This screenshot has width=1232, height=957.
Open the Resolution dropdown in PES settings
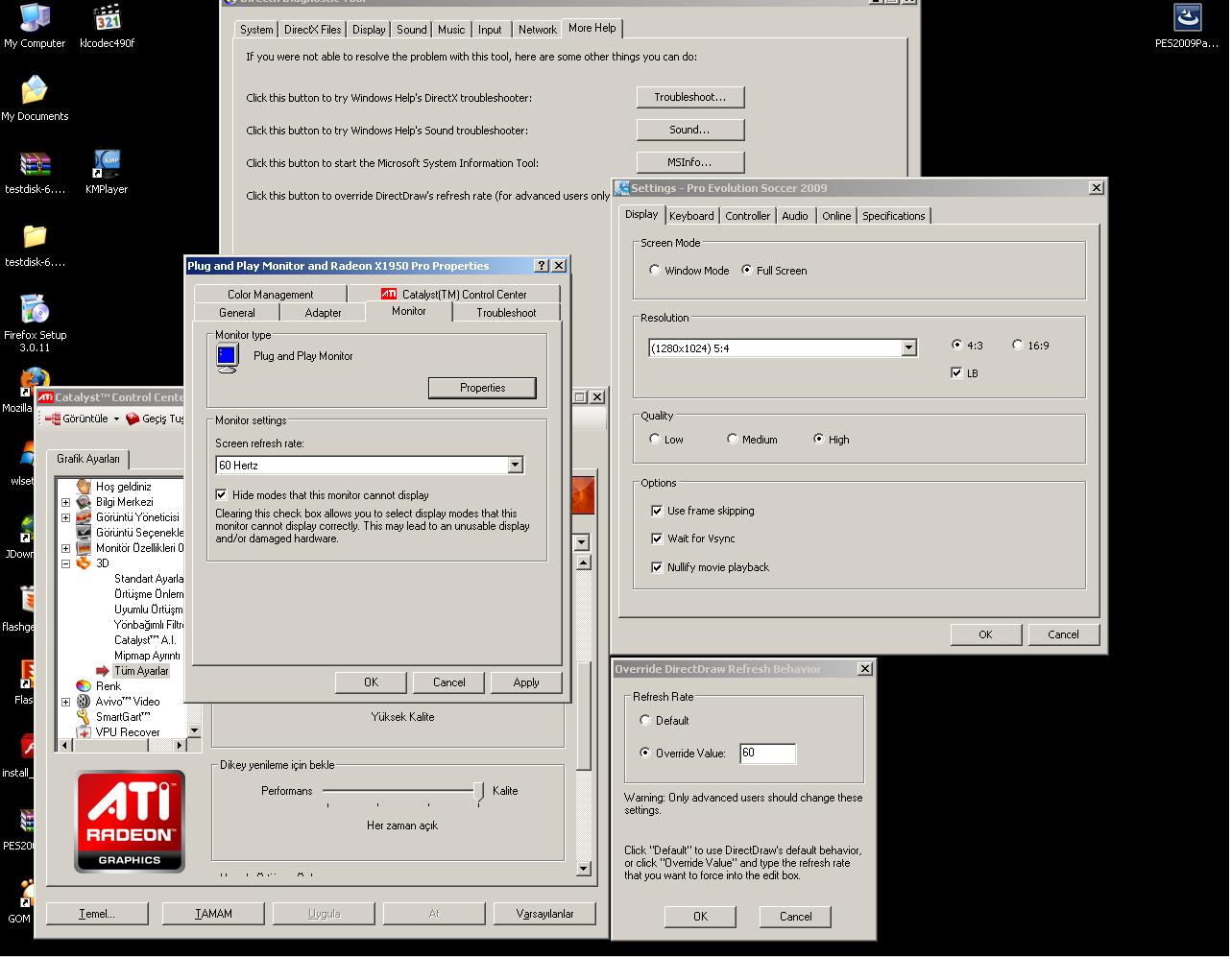point(908,348)
